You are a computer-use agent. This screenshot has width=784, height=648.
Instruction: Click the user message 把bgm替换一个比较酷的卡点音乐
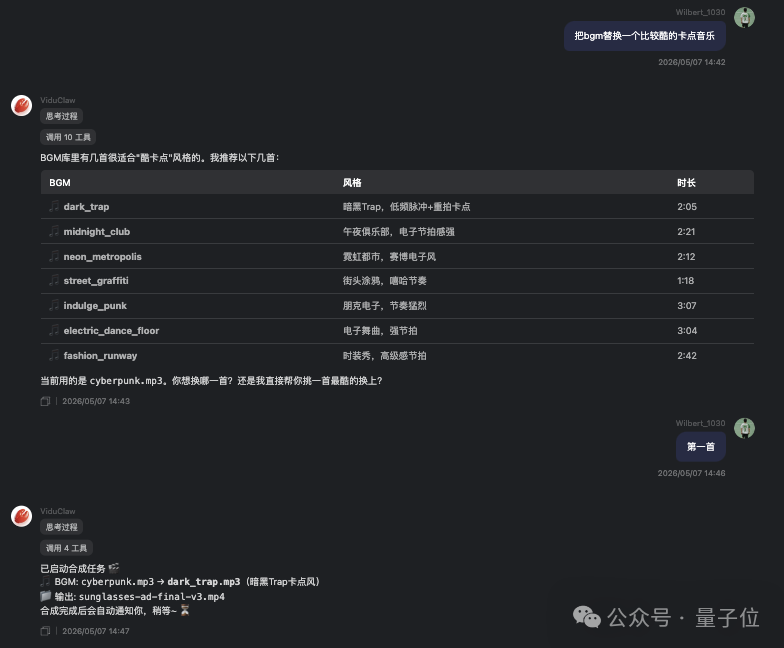point(644,36)
